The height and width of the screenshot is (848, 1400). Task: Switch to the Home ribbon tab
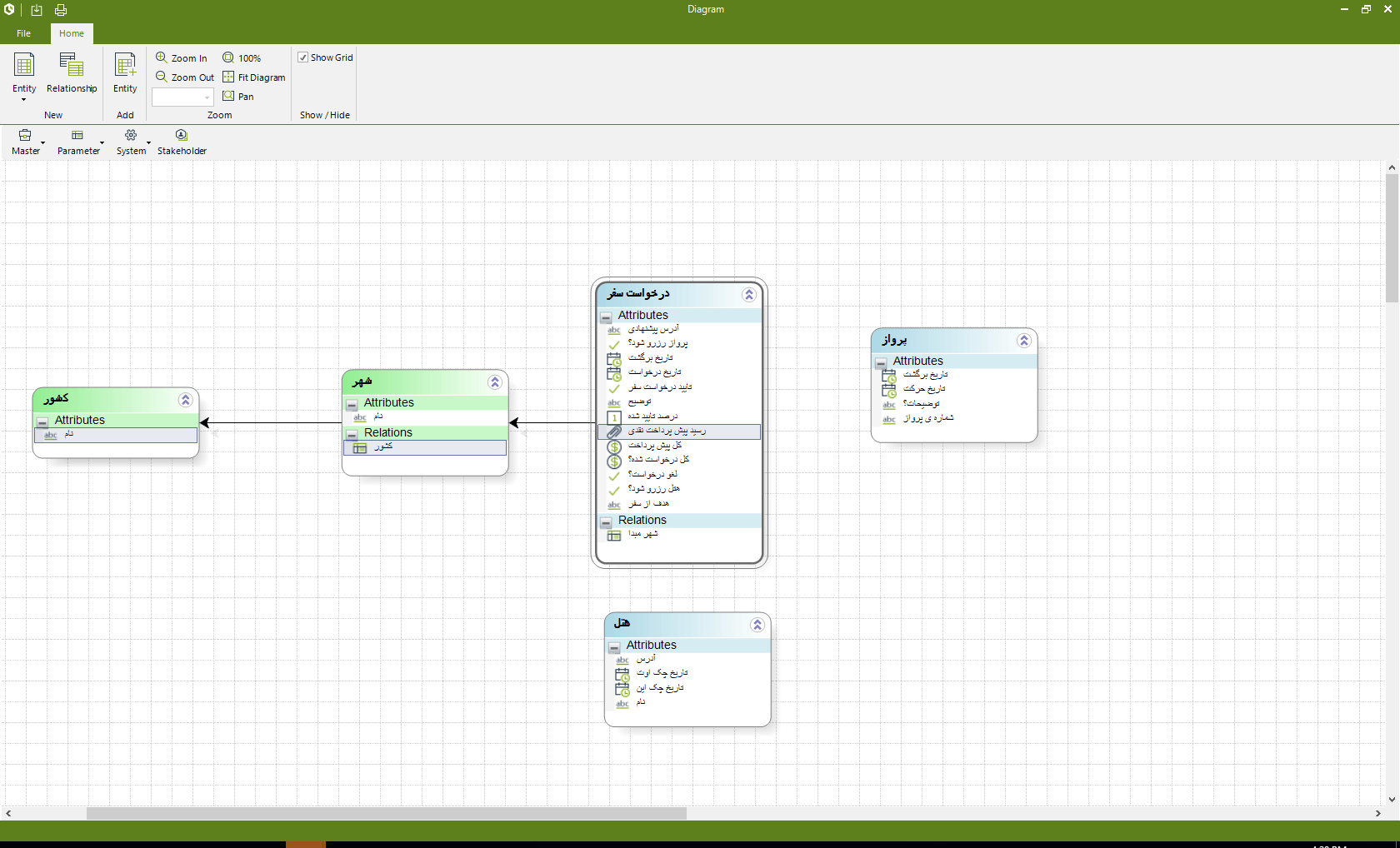coord(72,33)
